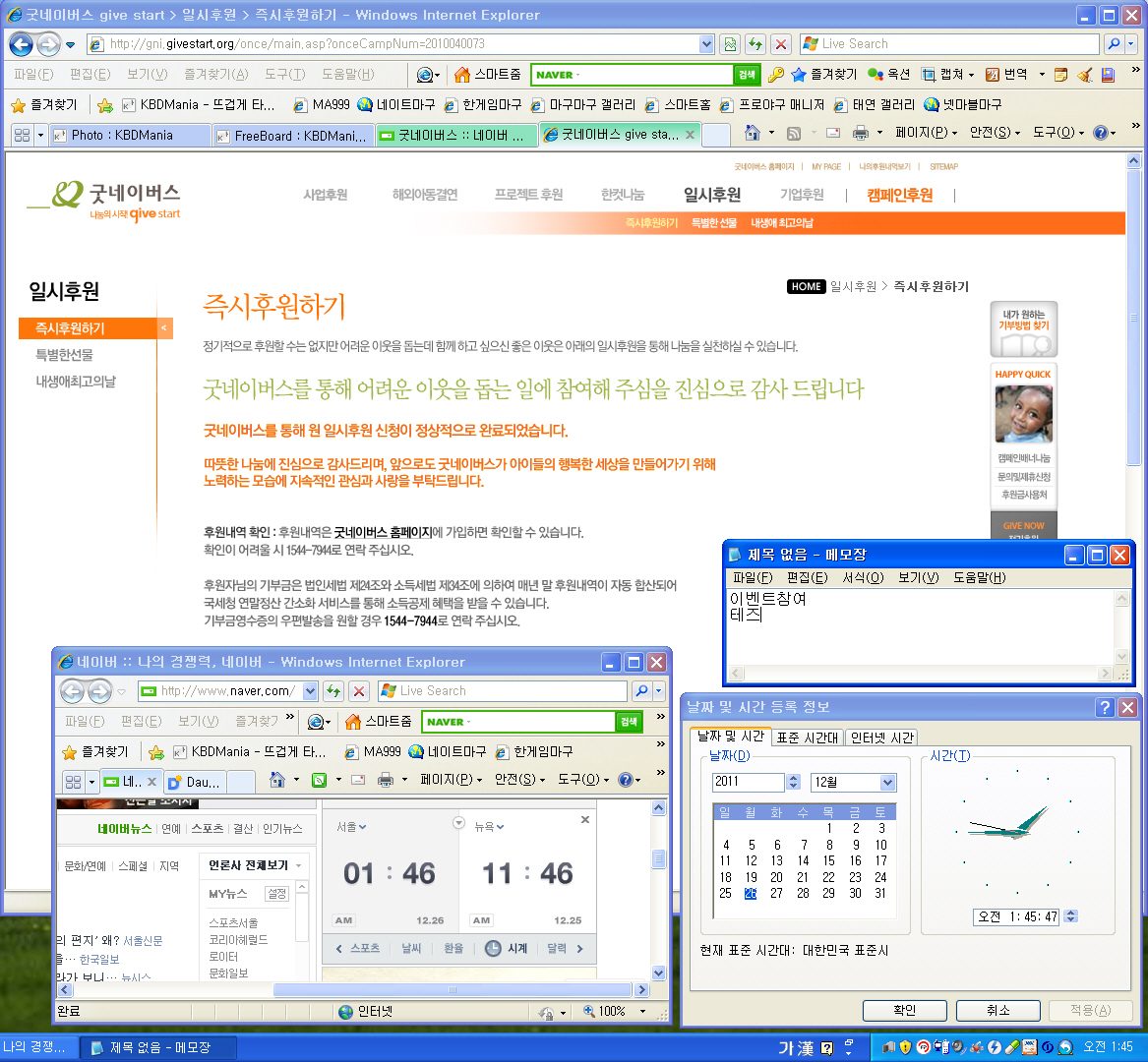
Task: Open 스마트홈 on the 굿네이버스 window Naver toolbar
Action: (x=488, y=74)
